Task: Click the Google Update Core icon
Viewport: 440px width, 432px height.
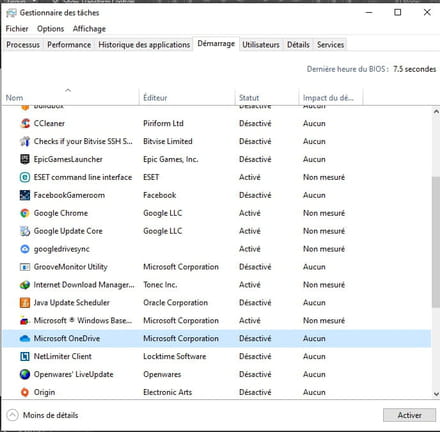Action: [x=25, y=231]
